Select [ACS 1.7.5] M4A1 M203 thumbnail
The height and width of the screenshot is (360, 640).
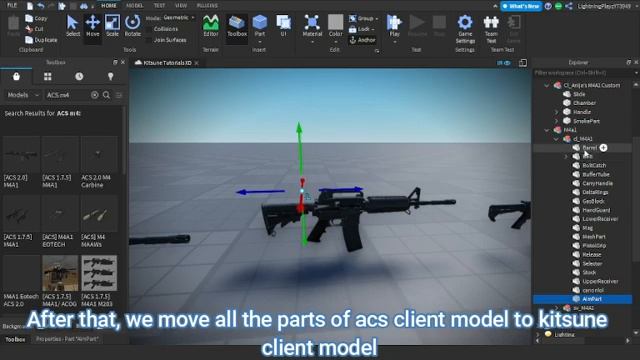click(x=99, y=273)
